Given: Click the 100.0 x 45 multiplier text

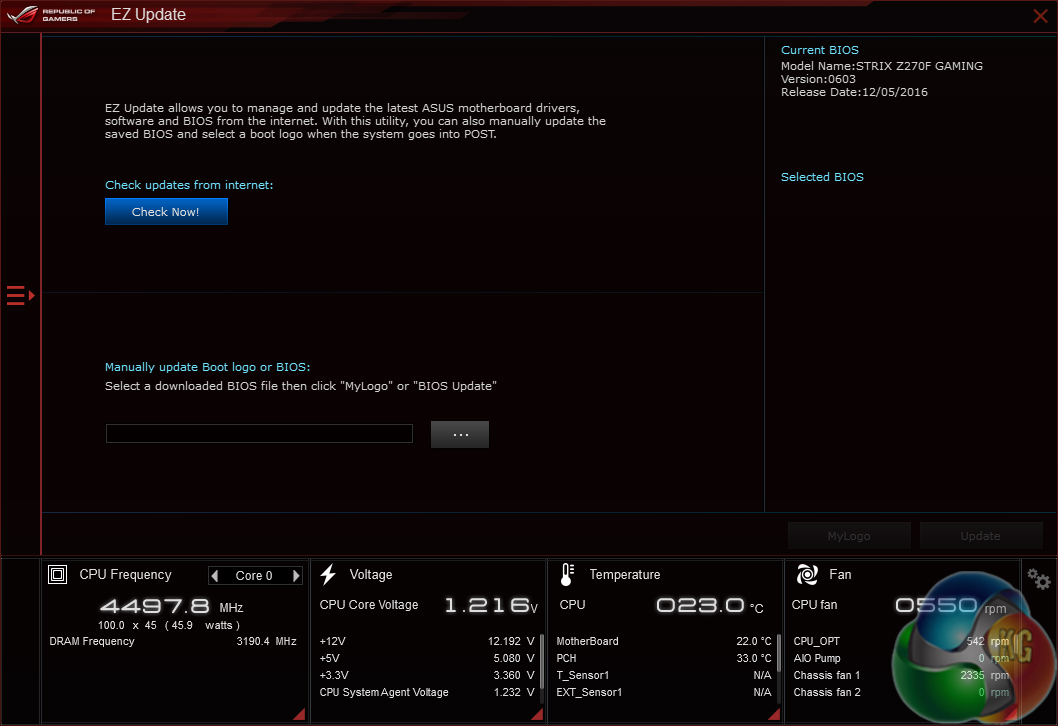Looking at the screenshot, I should coord(127,625).
